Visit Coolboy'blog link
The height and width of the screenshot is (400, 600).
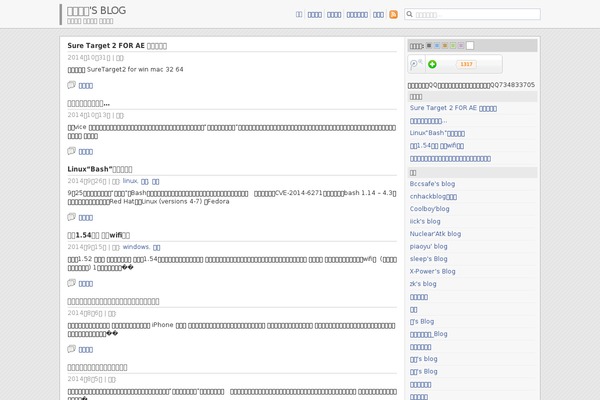429,209
